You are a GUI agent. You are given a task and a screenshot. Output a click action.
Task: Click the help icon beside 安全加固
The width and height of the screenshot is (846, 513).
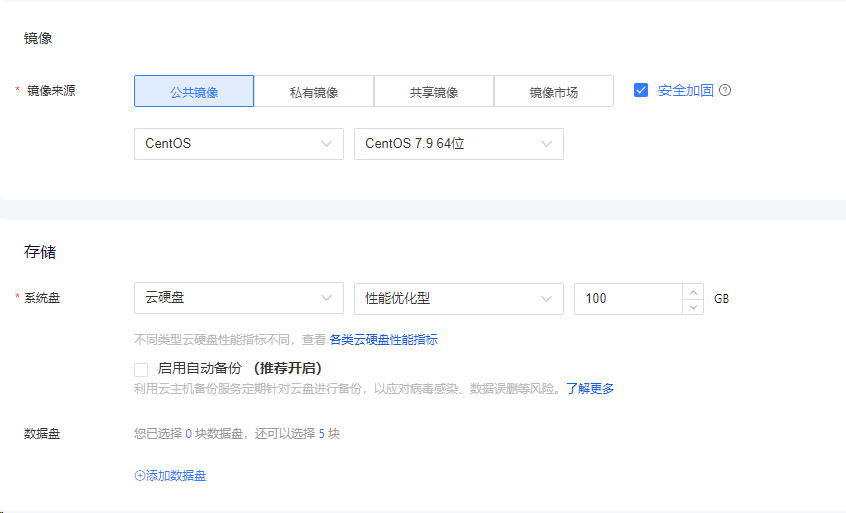point(725,90)
